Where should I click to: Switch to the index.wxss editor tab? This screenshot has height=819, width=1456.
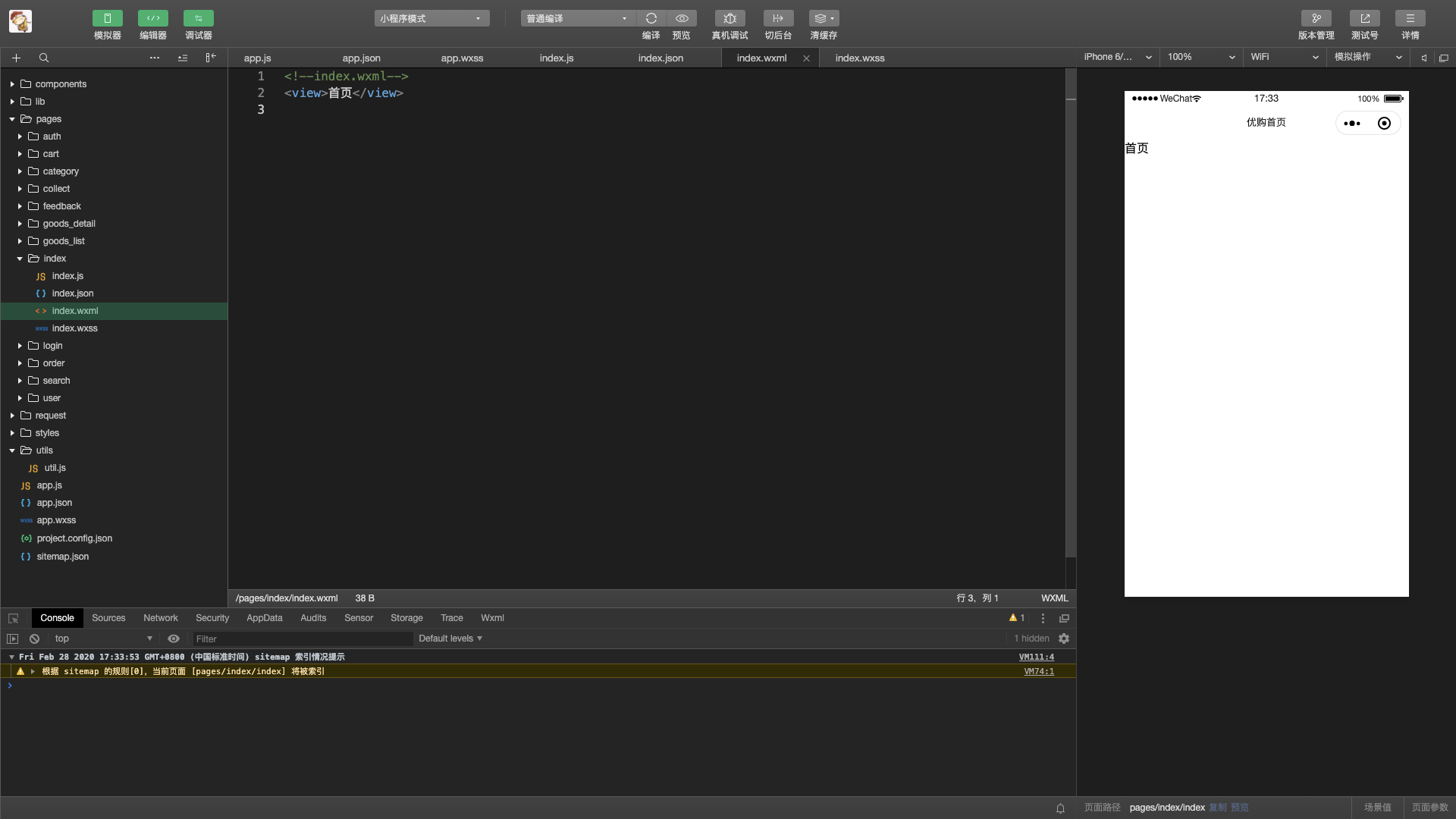[859, 58]
